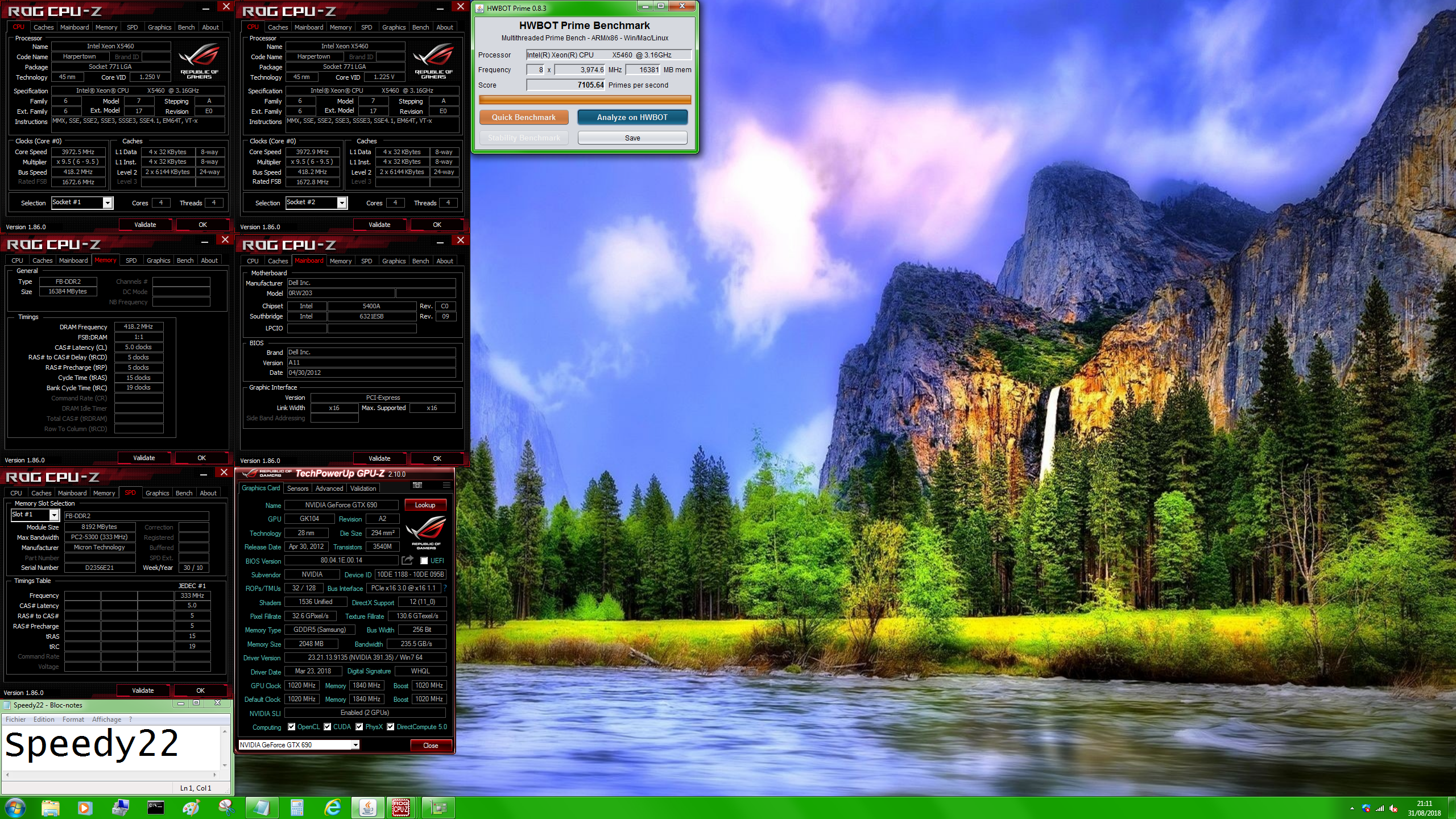
Task: Launch Paint from the taskbar
Action: [191, 808]
